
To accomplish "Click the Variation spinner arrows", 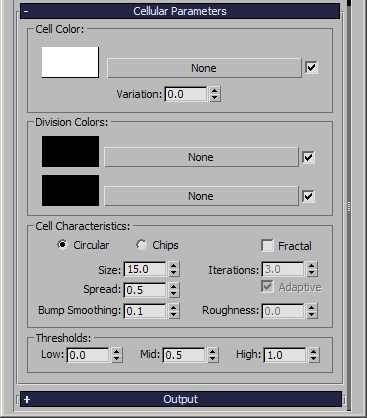I will click(215, 94).
